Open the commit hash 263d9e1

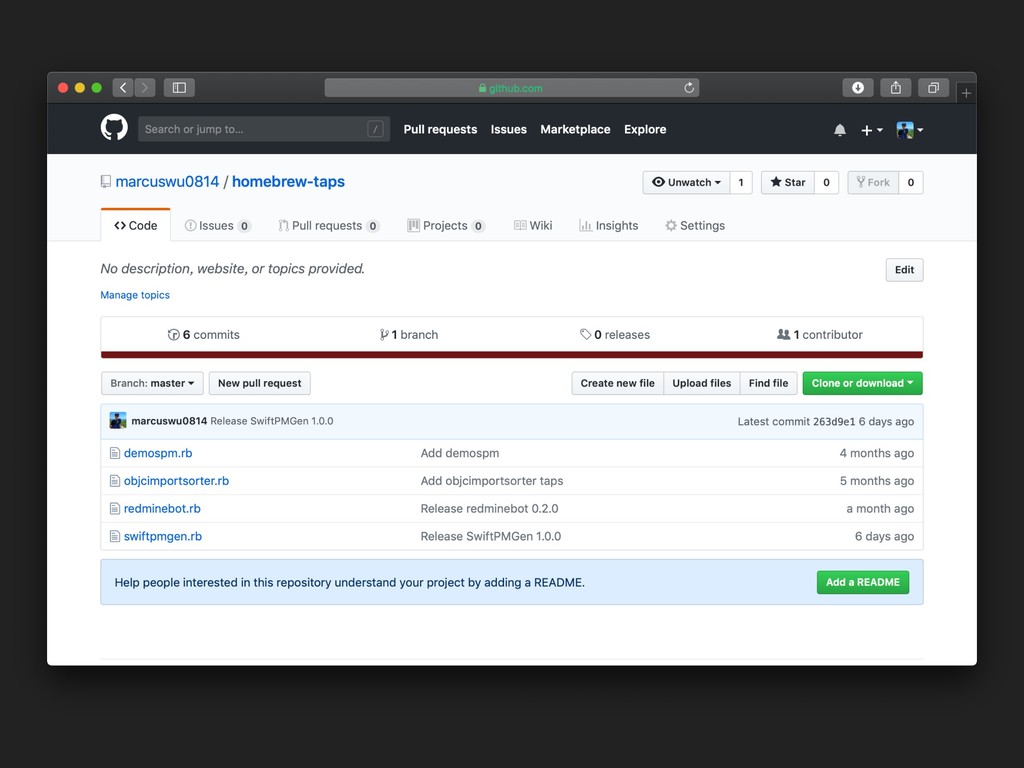click(834, 422)
